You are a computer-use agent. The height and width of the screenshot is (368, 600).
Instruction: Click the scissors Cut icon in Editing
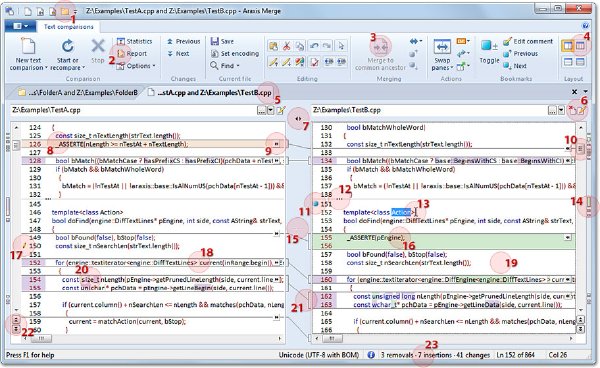pos(286,46)
